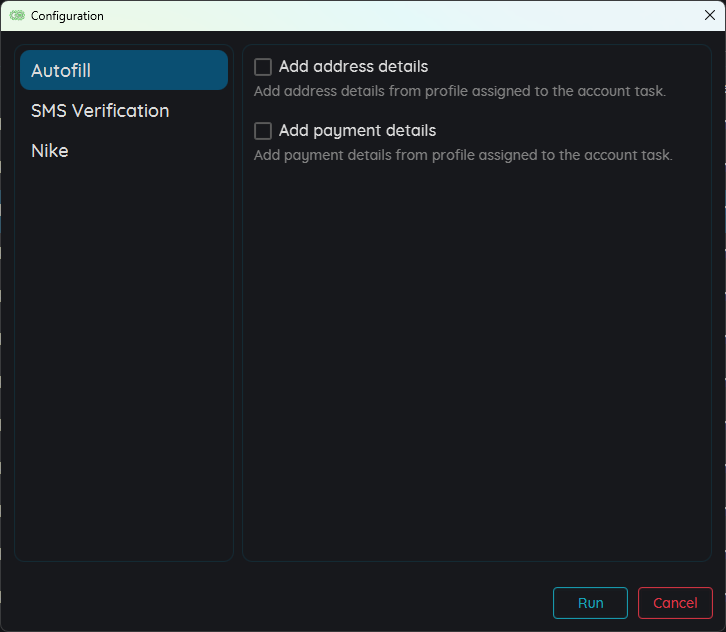Click the blank middle of the title bar

[380, 16]
